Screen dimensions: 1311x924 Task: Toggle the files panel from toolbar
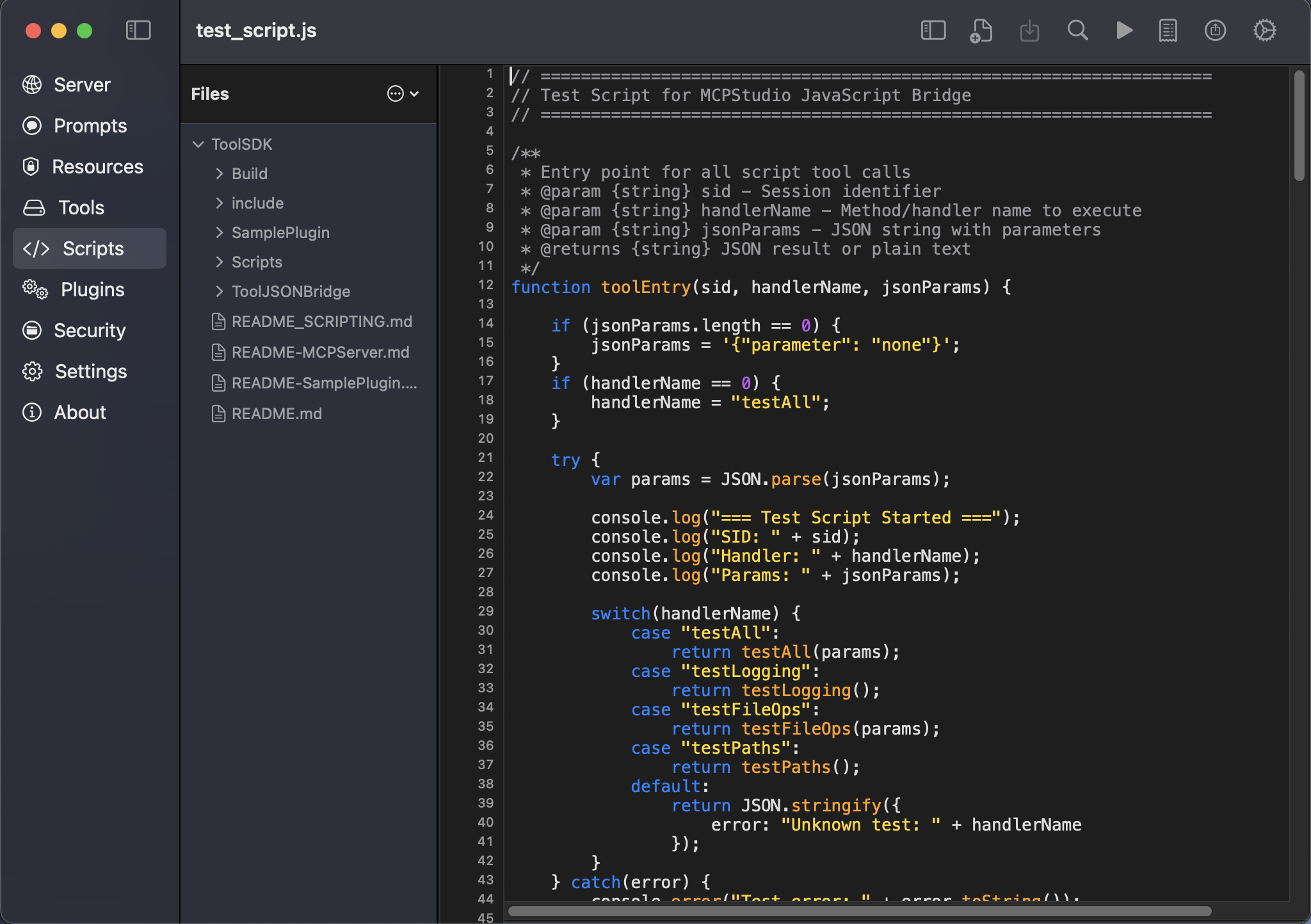point(933,30)
